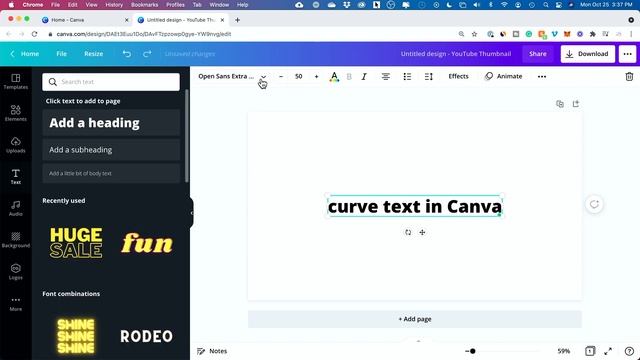
Task: Open the File menu in Canva
Action: pyautogui.click(x=62, y=53)
